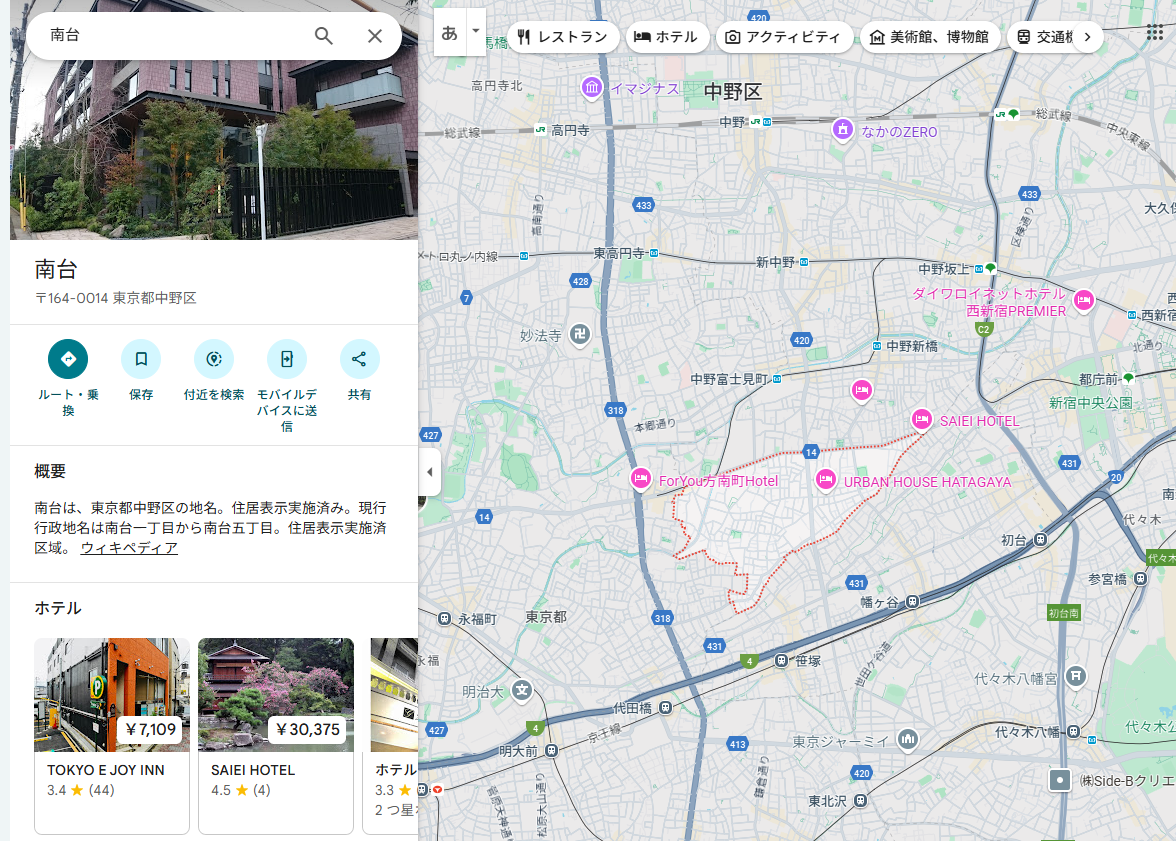1176x841 pixels.
Task: Select the (株)Side-Bクリエ marker
Action: pos(1059,780)
